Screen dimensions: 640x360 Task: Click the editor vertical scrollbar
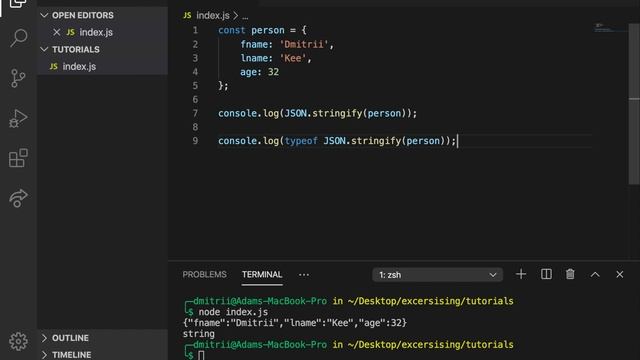click(634, 104)
